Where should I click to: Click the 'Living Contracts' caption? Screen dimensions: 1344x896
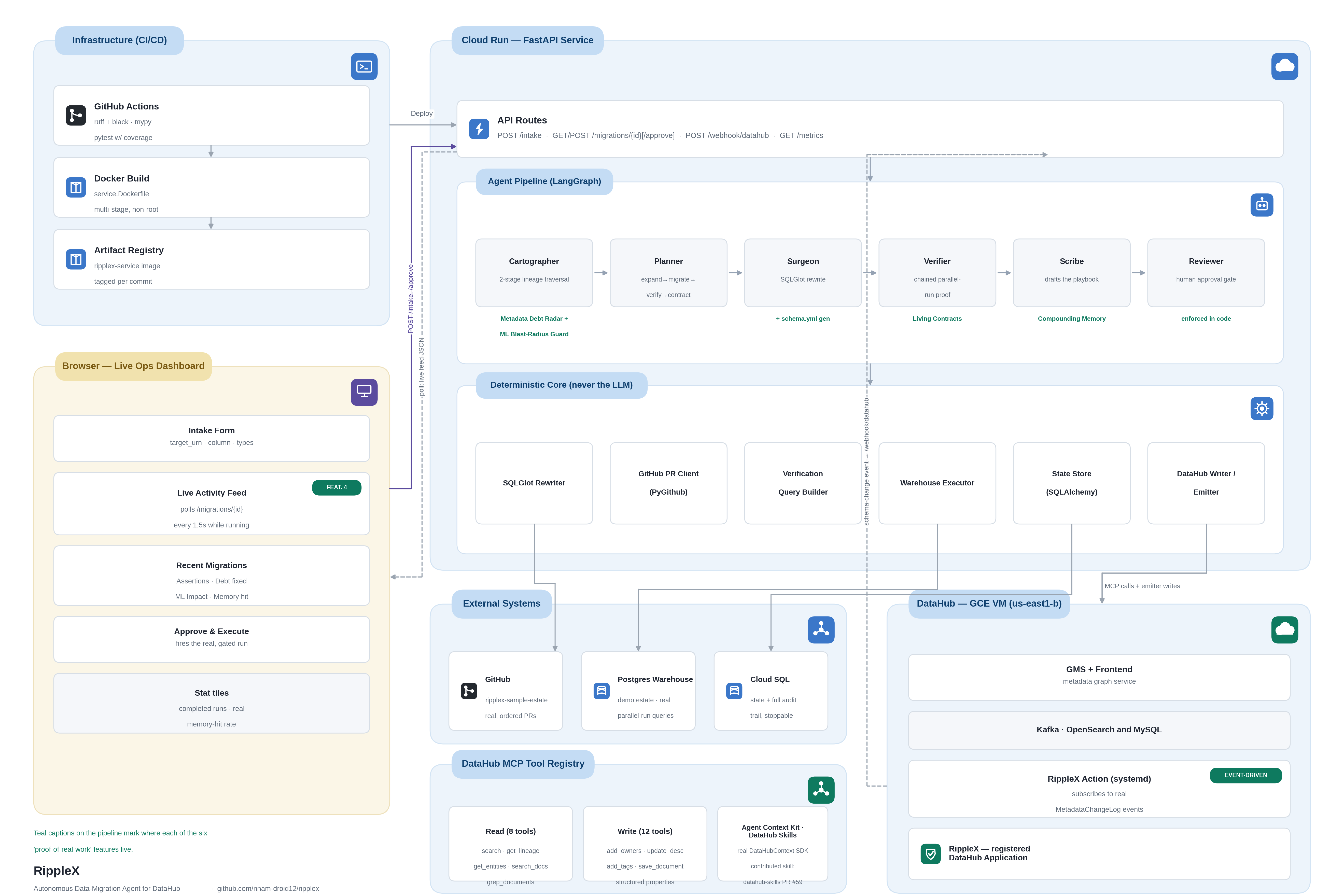point(937,319)
